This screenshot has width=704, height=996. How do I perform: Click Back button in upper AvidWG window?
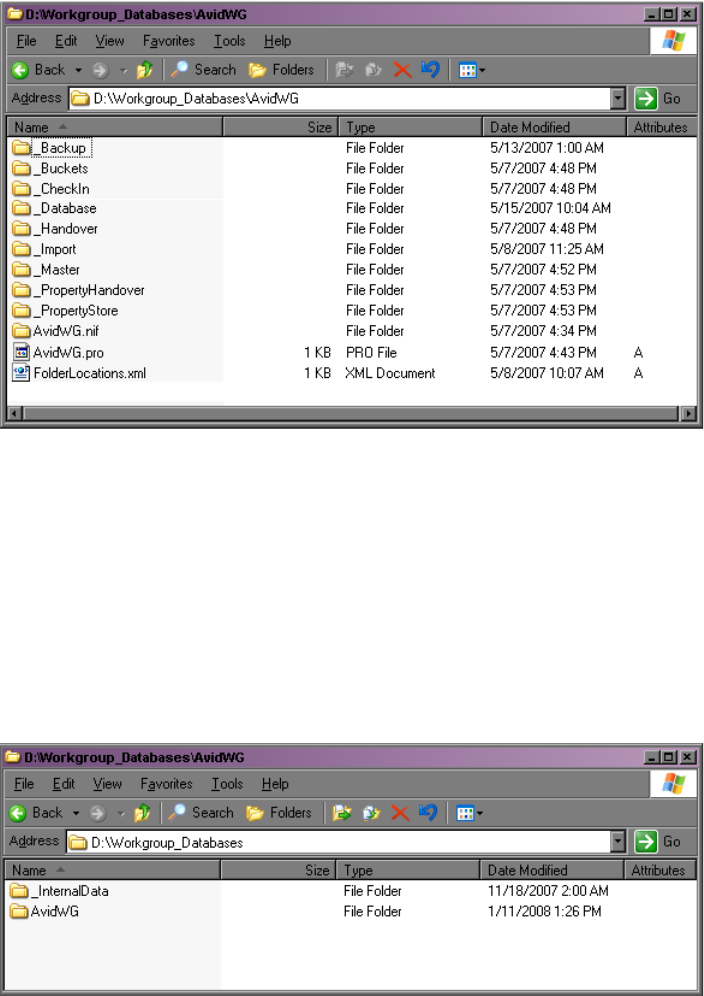(x=38, y=70)
